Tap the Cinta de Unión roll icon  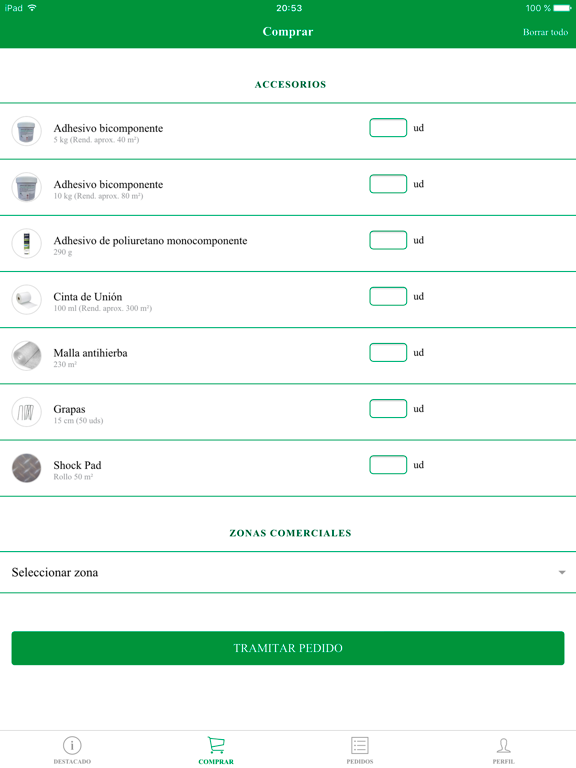coord(26,299)
